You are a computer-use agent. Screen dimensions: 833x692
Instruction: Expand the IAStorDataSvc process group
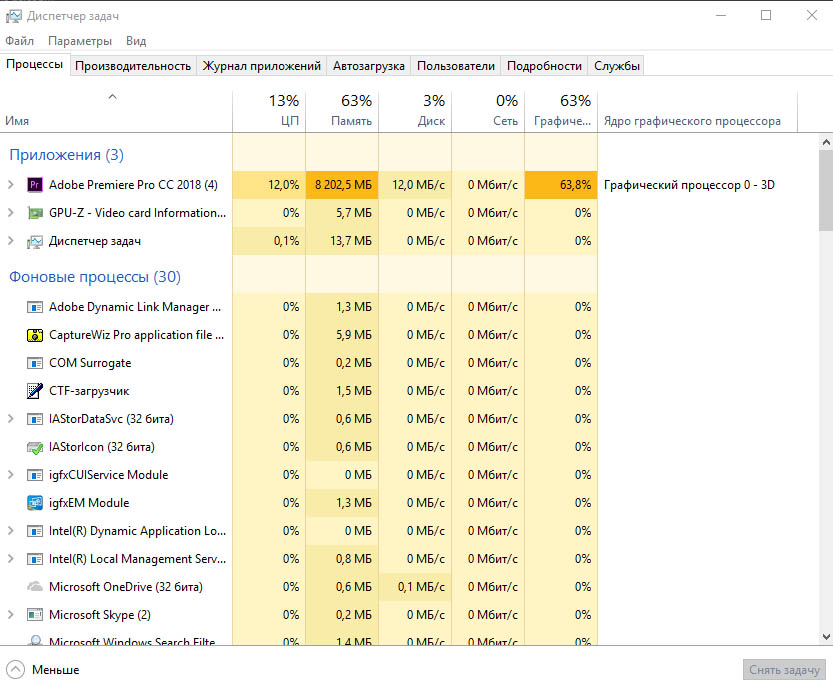(11, 419)
